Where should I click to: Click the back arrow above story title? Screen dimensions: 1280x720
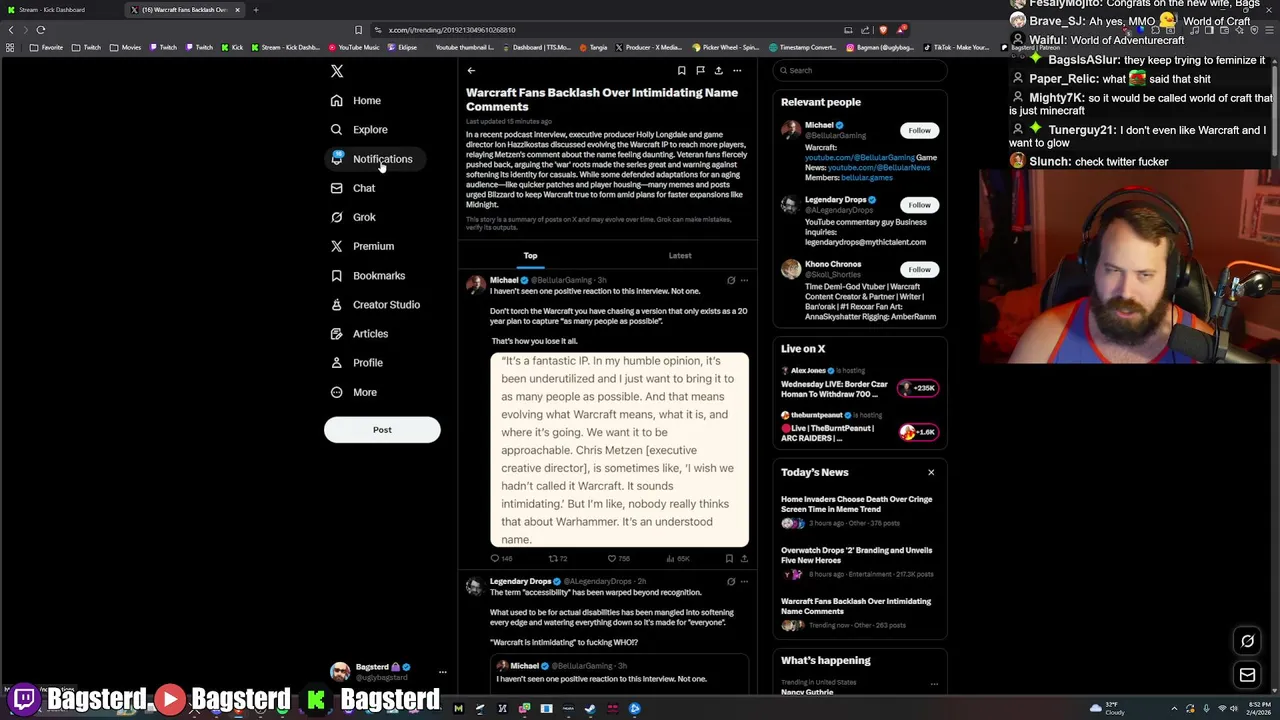click(x=471, y=70)
